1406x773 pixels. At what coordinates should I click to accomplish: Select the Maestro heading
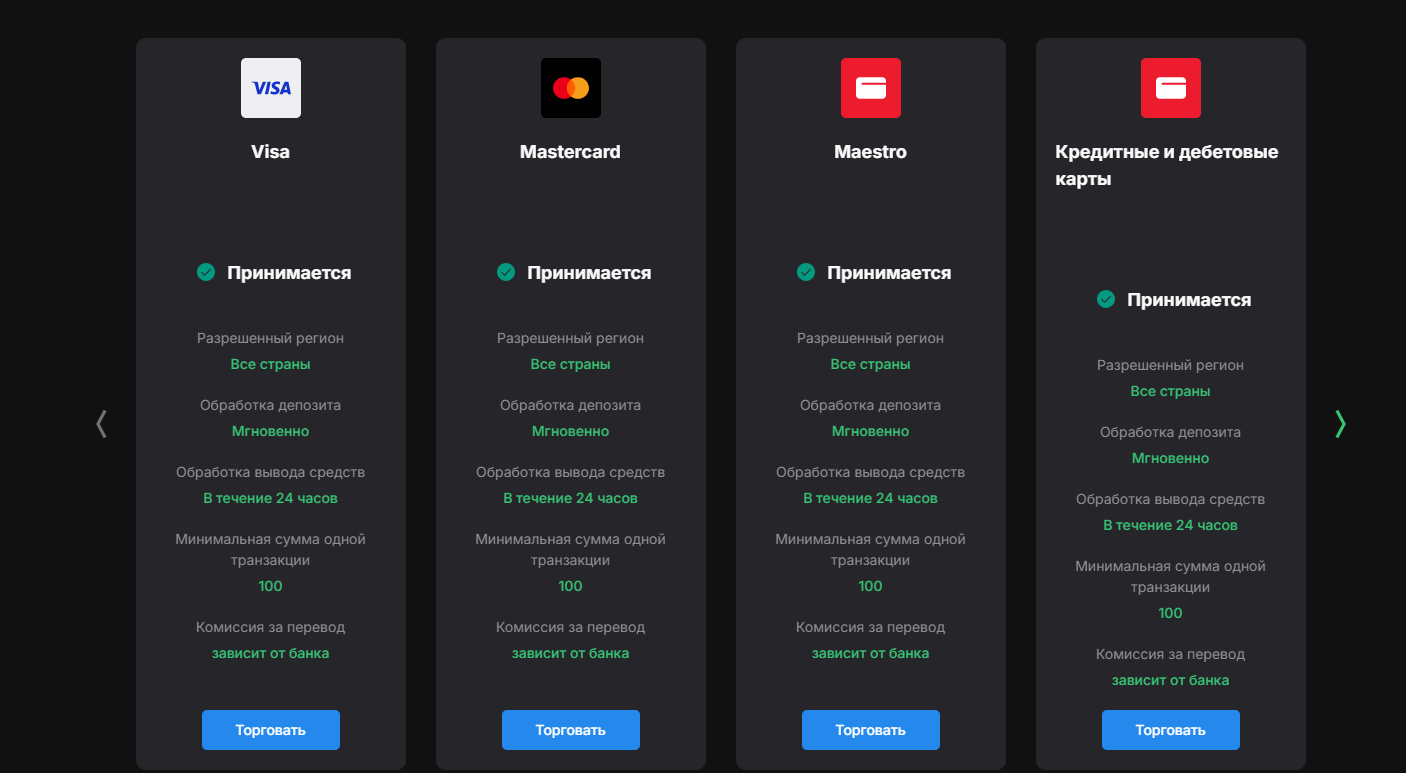point(871,152)
